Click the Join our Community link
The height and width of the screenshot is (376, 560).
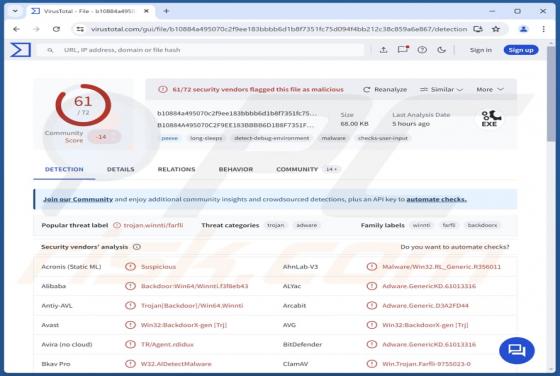78,199
